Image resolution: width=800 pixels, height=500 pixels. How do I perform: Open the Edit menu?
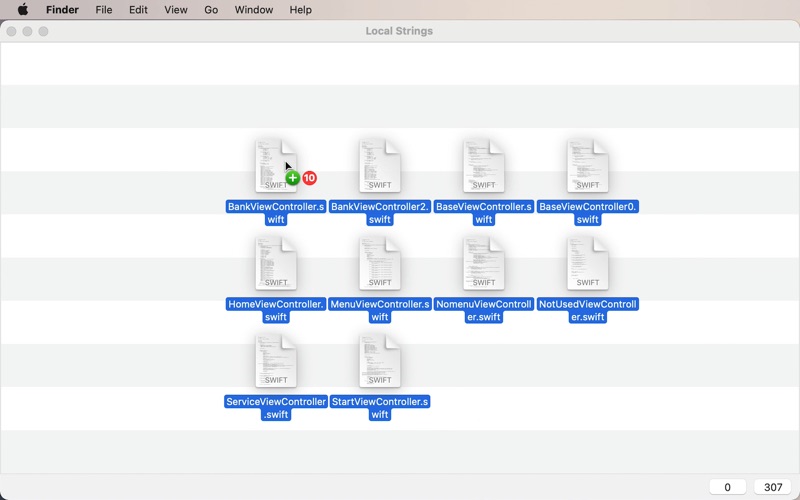[x=138, y=10]
